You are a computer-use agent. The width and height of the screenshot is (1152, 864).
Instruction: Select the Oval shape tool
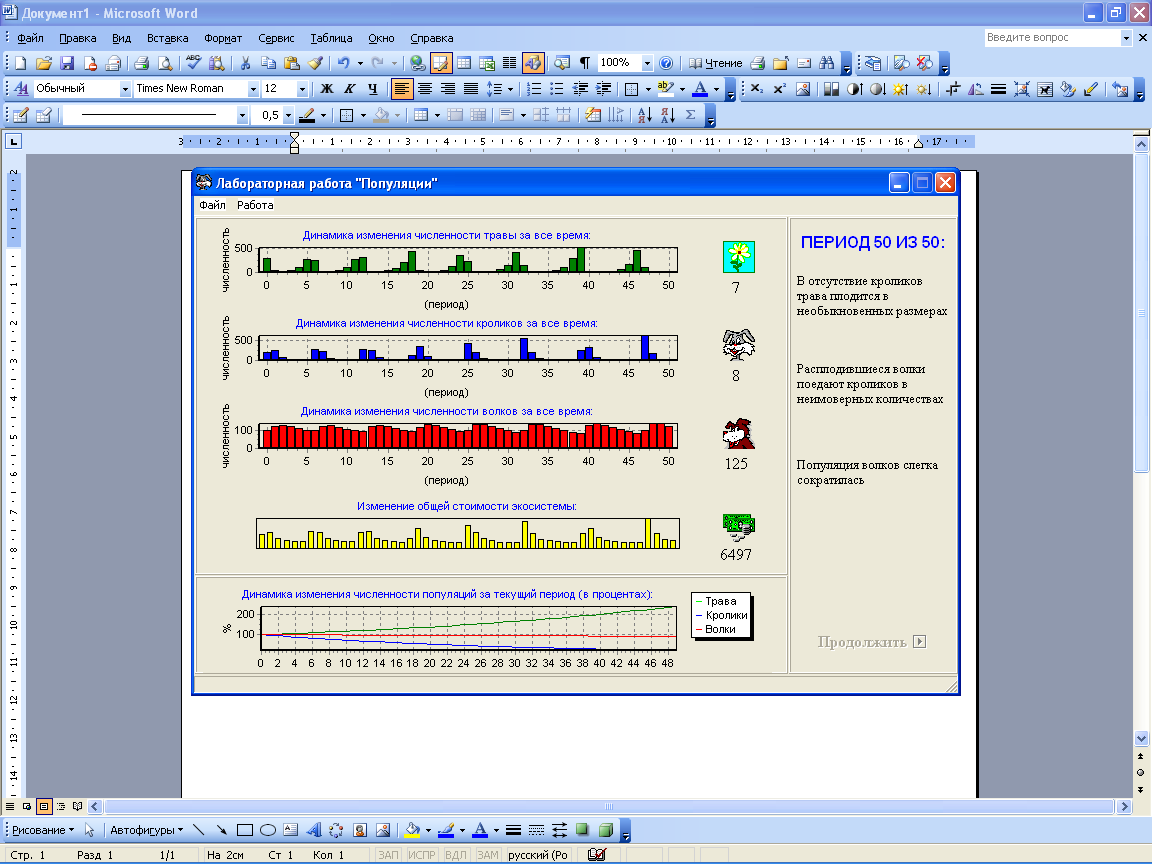coord(268,830)
